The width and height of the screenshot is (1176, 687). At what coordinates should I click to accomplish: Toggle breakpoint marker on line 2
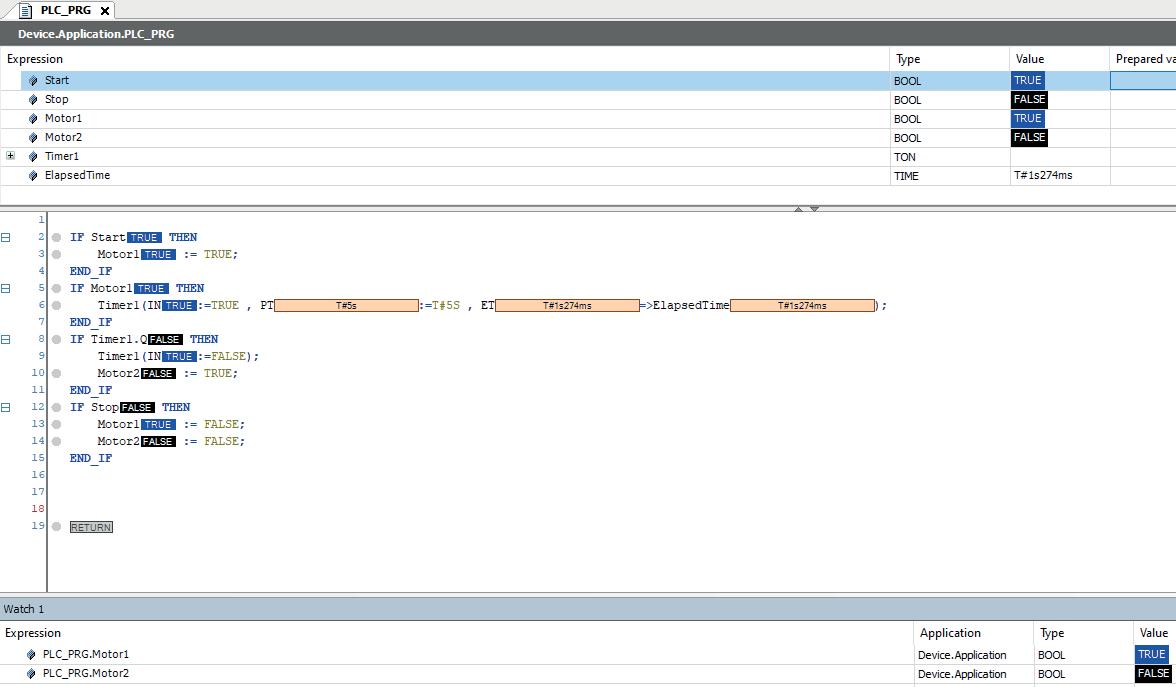[x=56, y=237]
